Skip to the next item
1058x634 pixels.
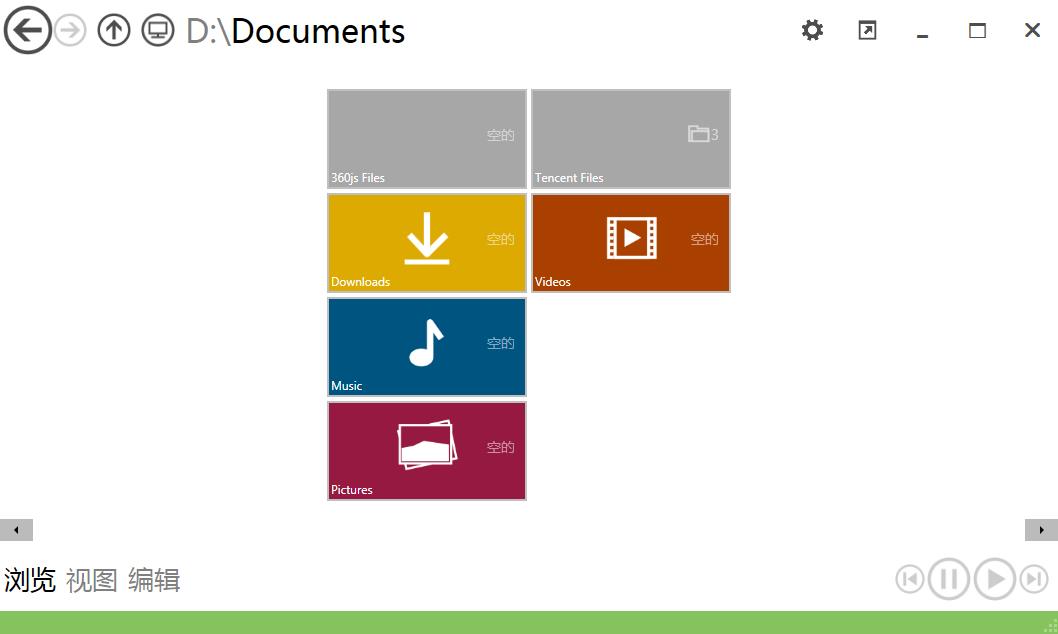[1034, 579]
